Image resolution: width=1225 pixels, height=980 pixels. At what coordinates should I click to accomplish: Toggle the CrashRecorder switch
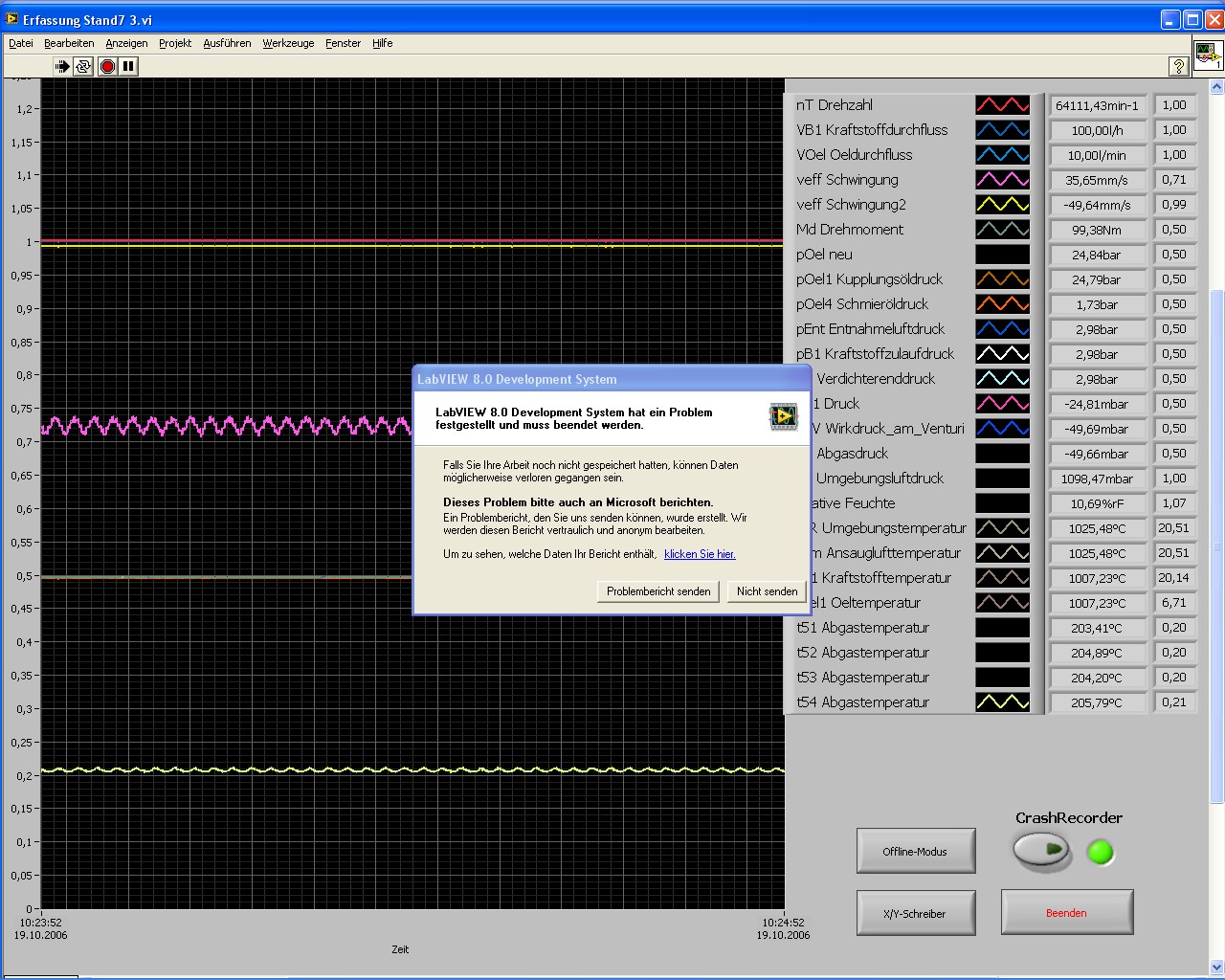[1042, 850]
